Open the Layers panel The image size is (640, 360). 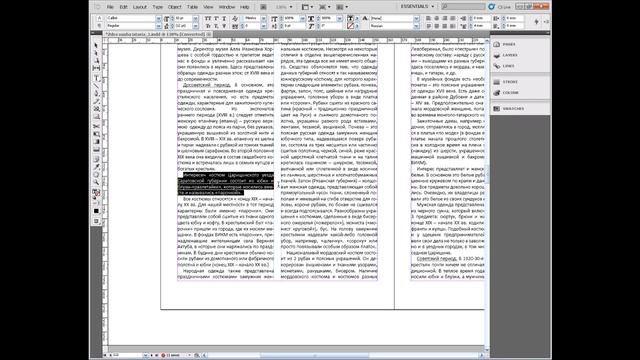coord(506,55)
